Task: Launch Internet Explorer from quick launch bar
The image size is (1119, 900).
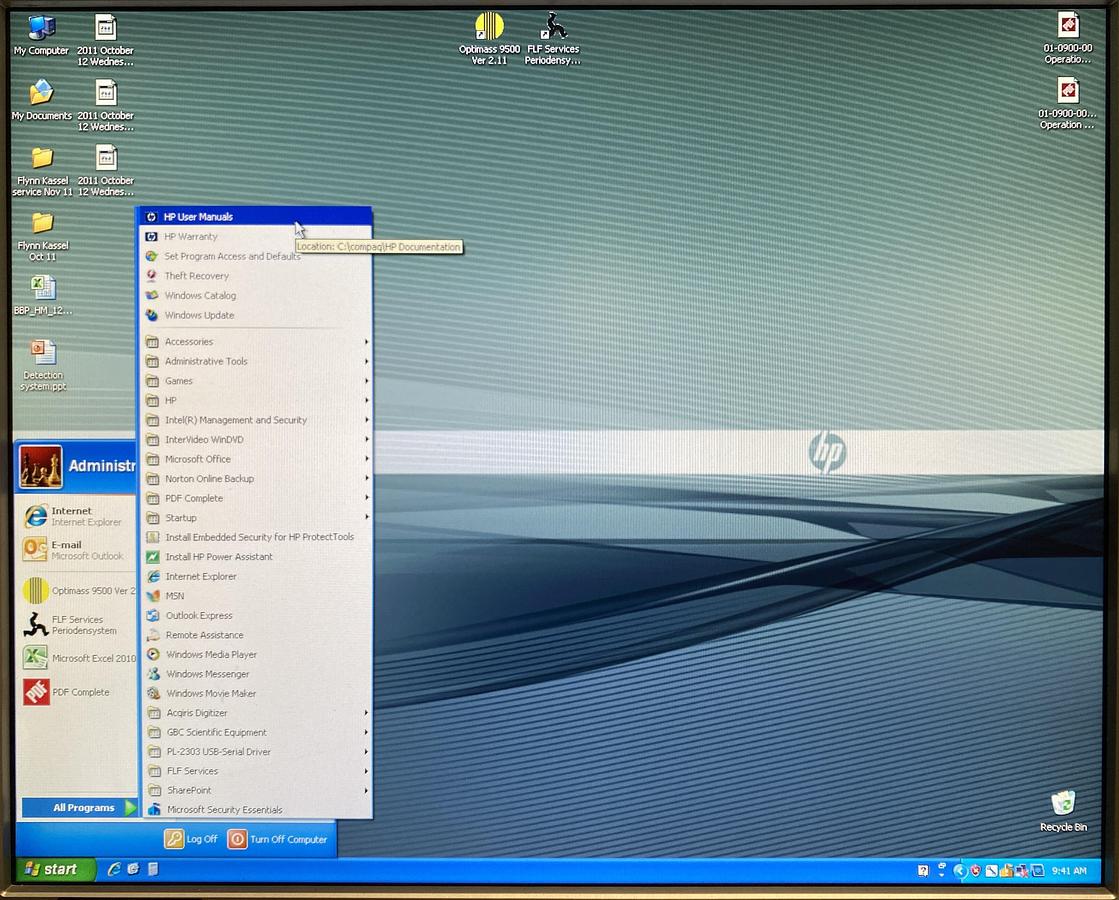Action: (114, 870)
